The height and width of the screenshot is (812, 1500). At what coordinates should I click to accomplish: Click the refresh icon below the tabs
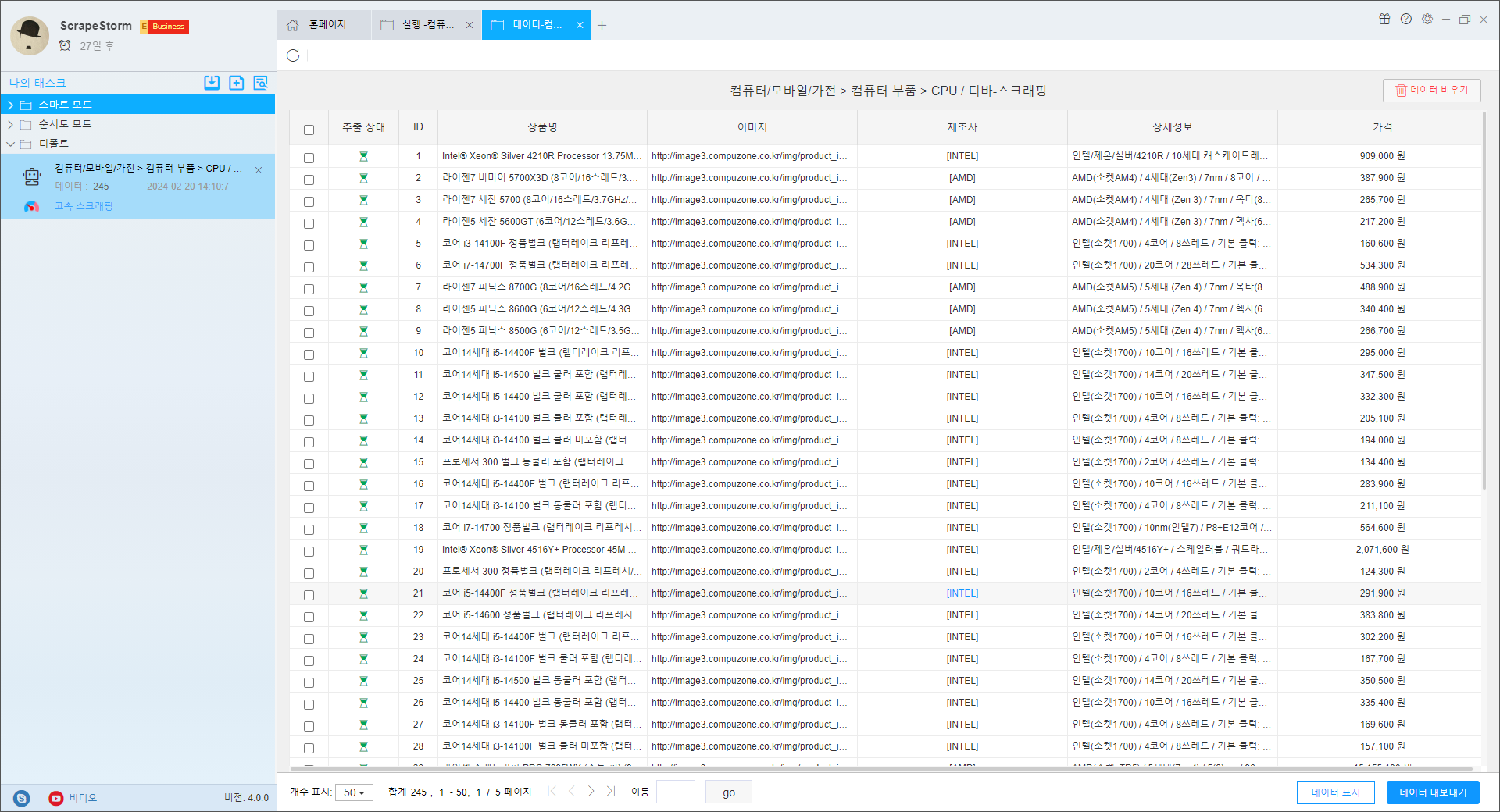tap(293, 55)
